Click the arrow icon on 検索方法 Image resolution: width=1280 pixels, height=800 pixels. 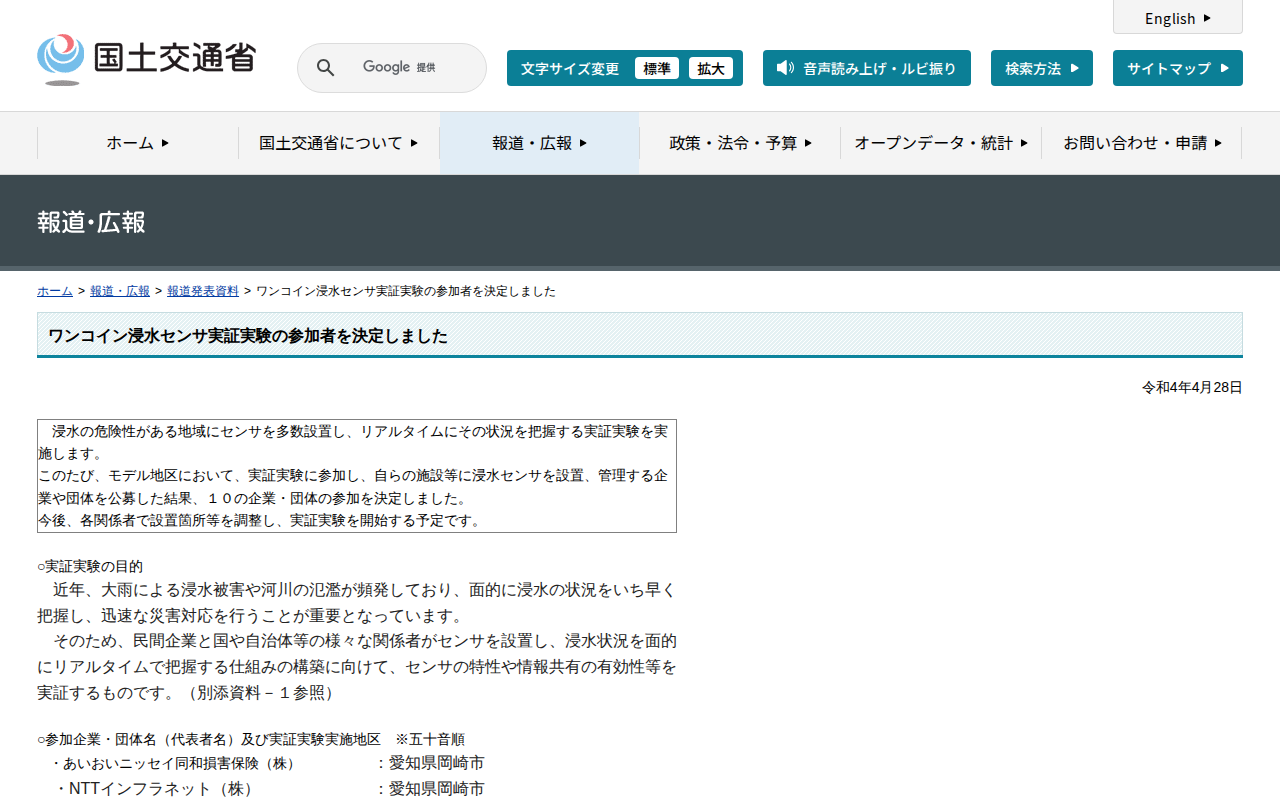[x=1075, y=68]
